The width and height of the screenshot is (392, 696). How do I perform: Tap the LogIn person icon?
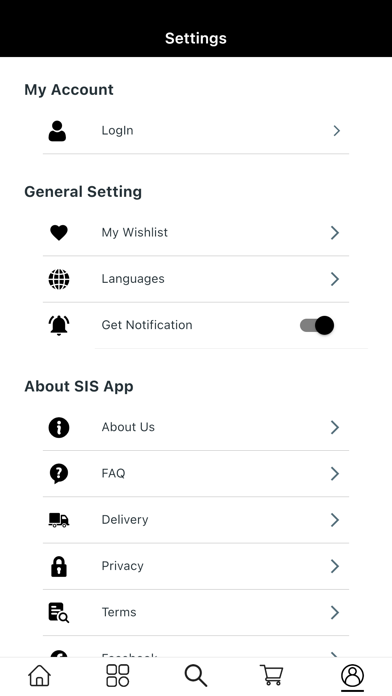[x=57, y=131]
